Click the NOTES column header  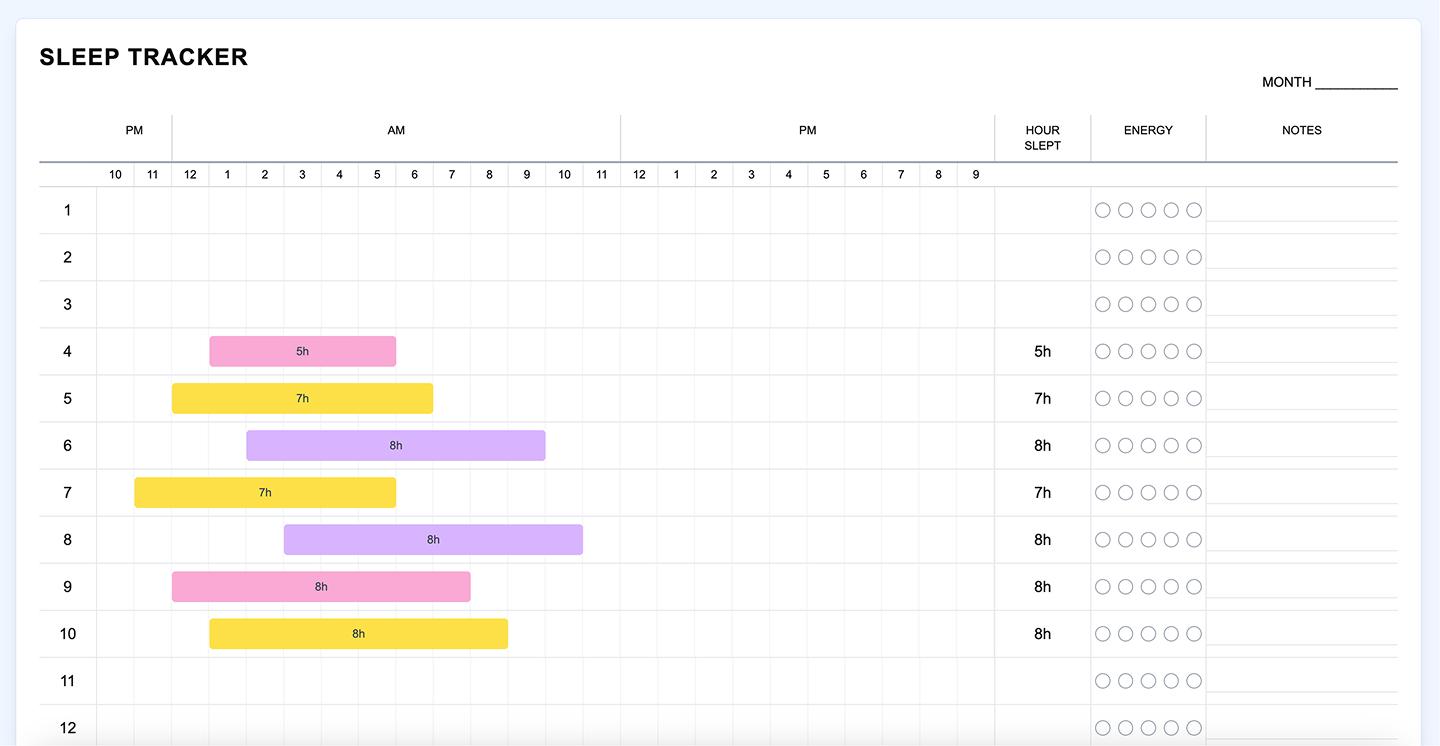point(1302,130)
